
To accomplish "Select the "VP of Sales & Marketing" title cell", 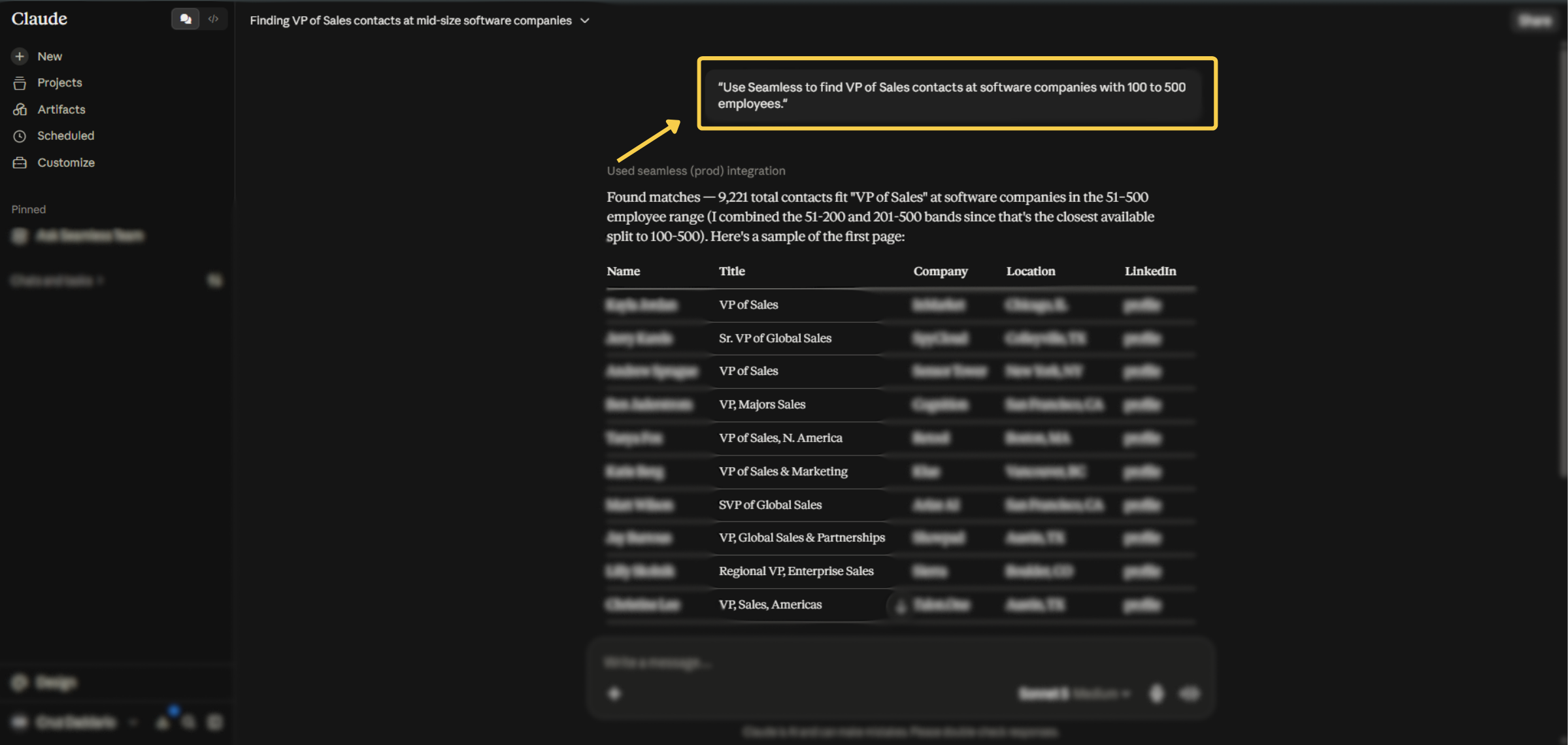I will pyautogui.click(x=783, y=471).
